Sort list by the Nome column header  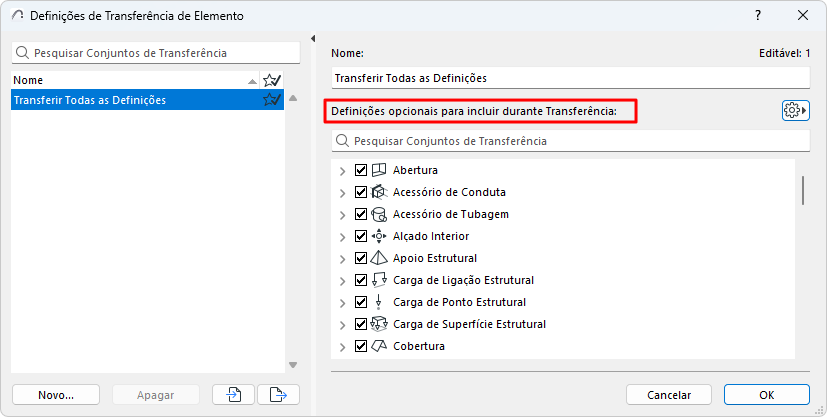(x=130, y=80)
